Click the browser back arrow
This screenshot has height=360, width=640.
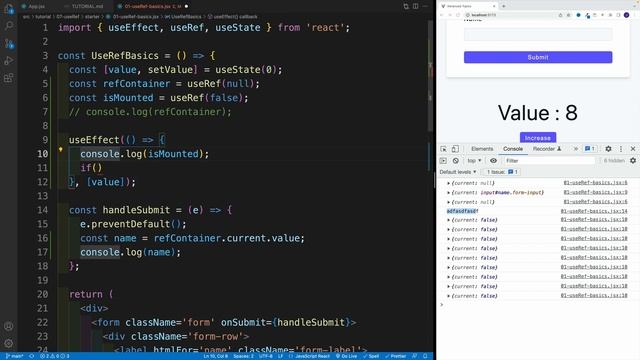pyautogui.click(x=442, y=15)
